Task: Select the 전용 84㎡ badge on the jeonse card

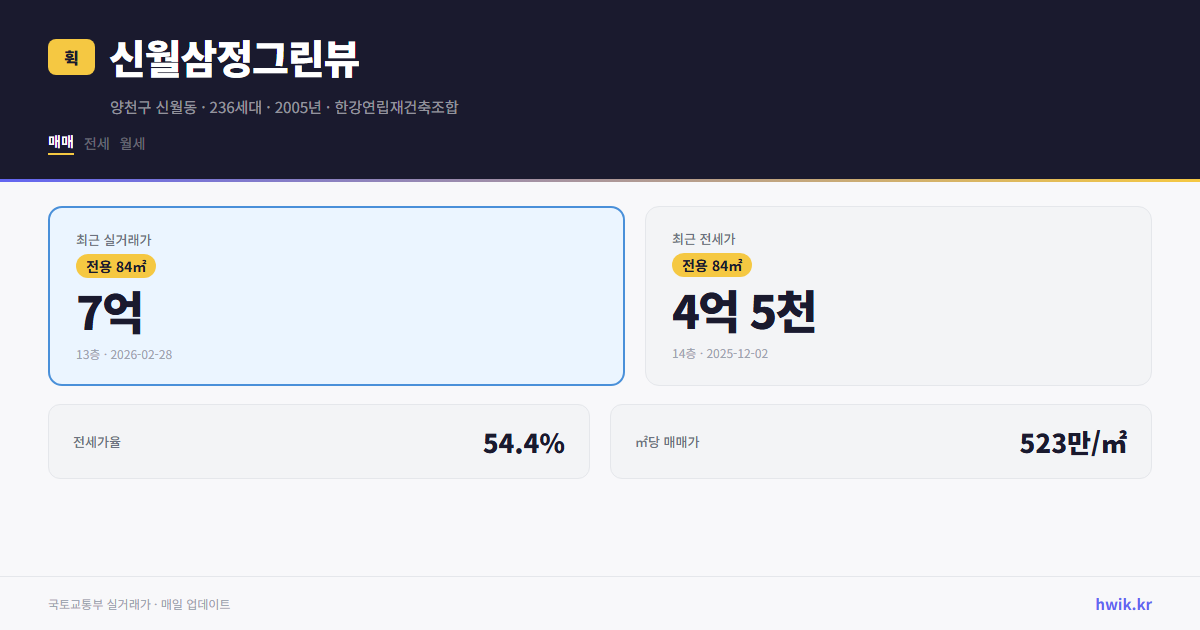Action: coord(712,266)
